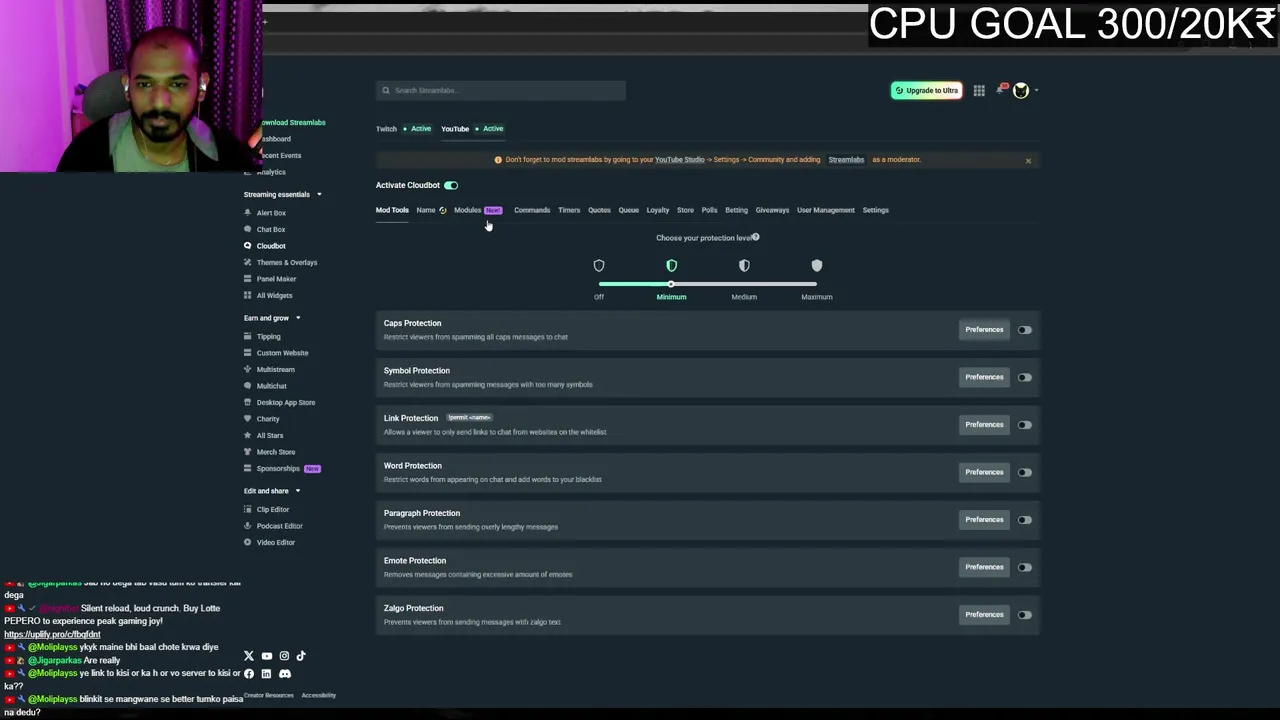Click the All Widgets grid icon
Screen dimensions: 1280x720
248,295
